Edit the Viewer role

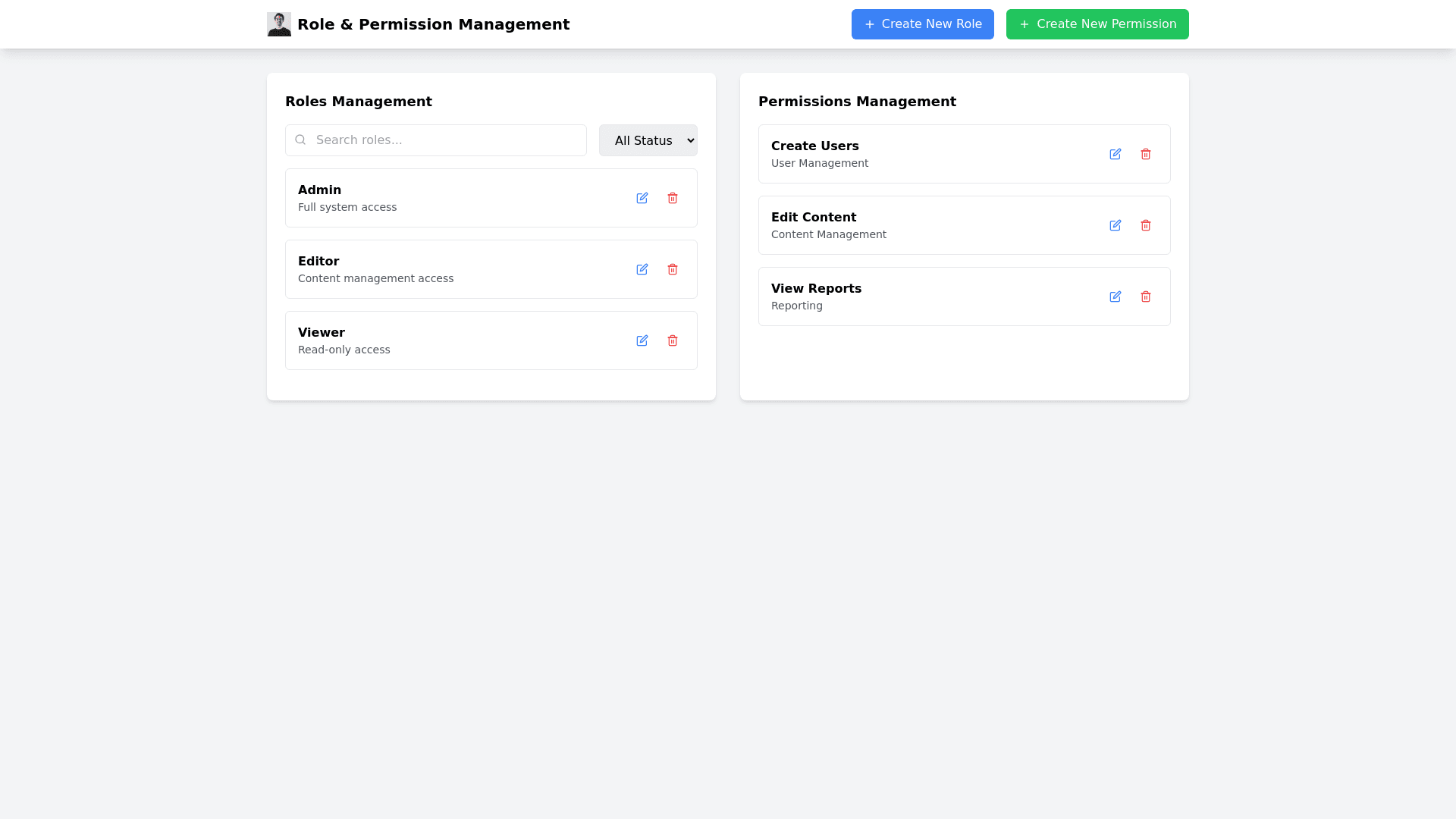(x=642, y=340)
